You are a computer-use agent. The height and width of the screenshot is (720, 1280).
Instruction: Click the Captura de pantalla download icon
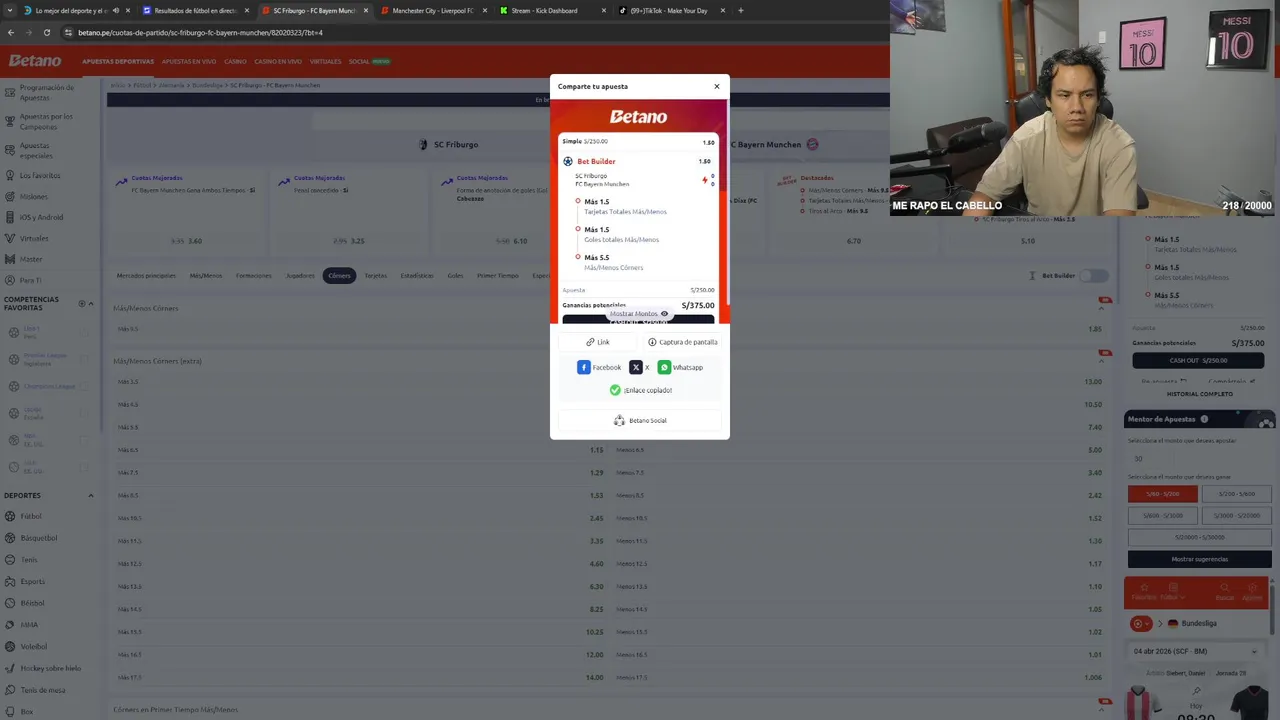(652, 342)
